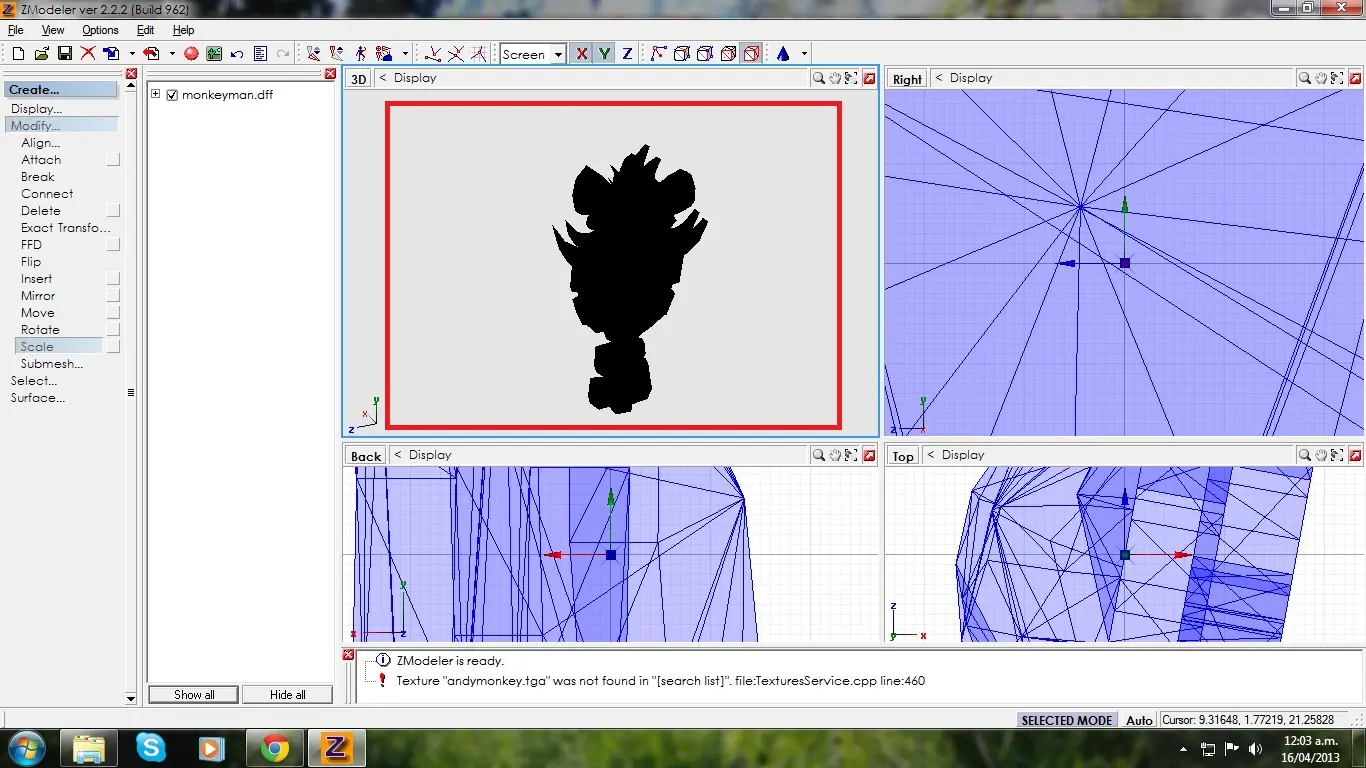Open Google Chrome from the taskbar
1366x768 pixels.
pos(275,747)
